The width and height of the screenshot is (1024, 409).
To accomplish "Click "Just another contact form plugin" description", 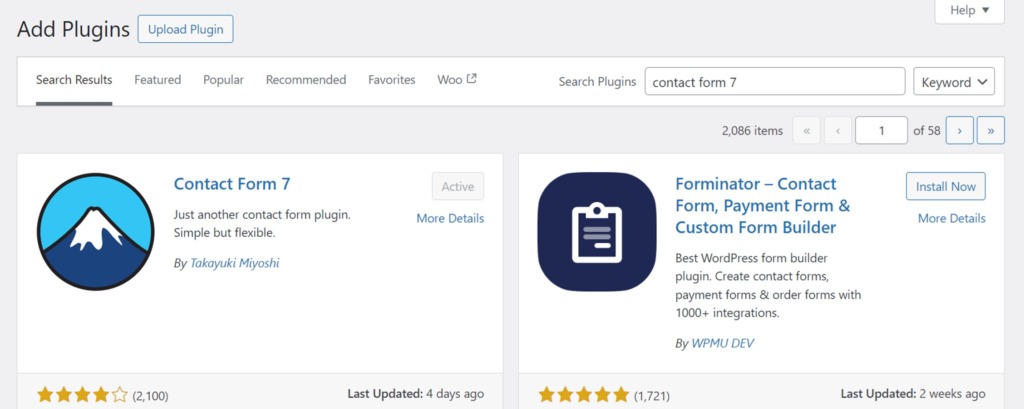I will coord(263,224).
